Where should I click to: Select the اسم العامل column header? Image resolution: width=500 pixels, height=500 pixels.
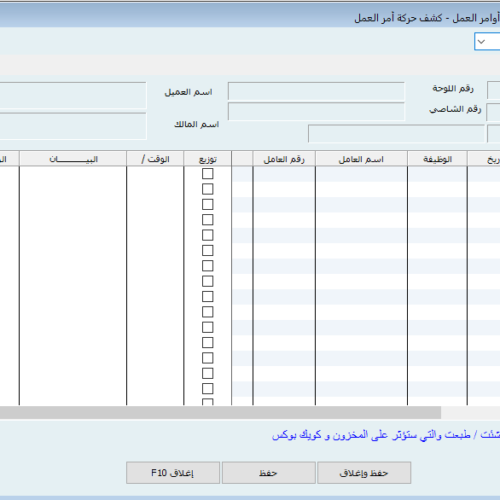click(x=361, y=159)
